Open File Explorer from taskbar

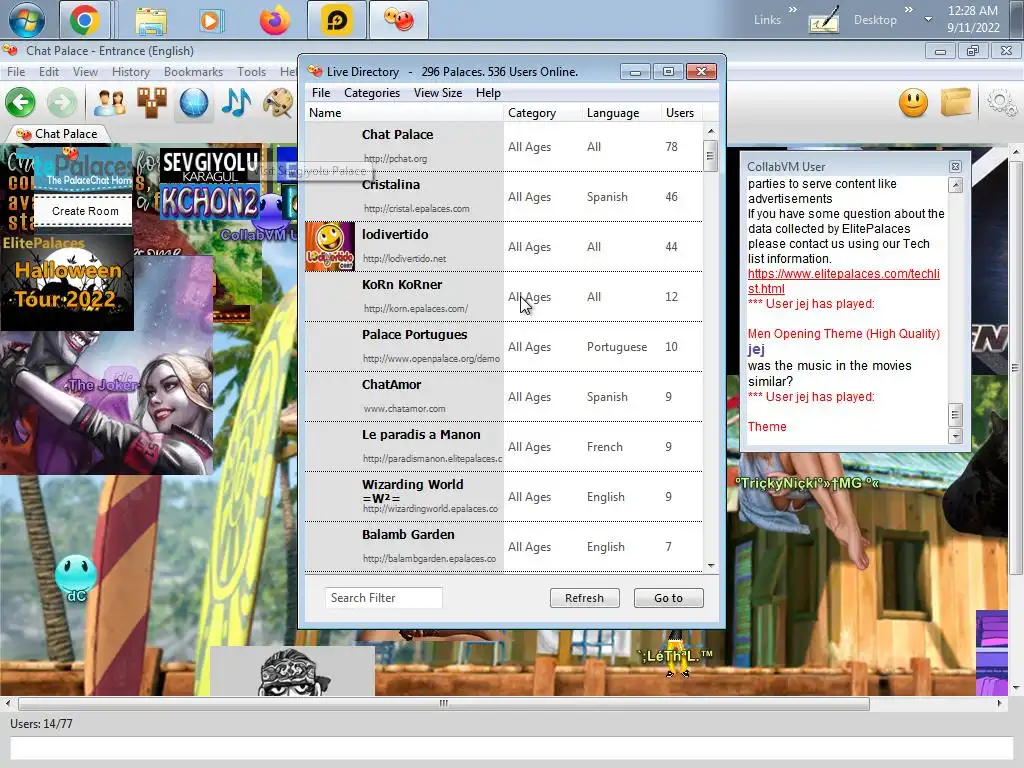tap(151, 20)
